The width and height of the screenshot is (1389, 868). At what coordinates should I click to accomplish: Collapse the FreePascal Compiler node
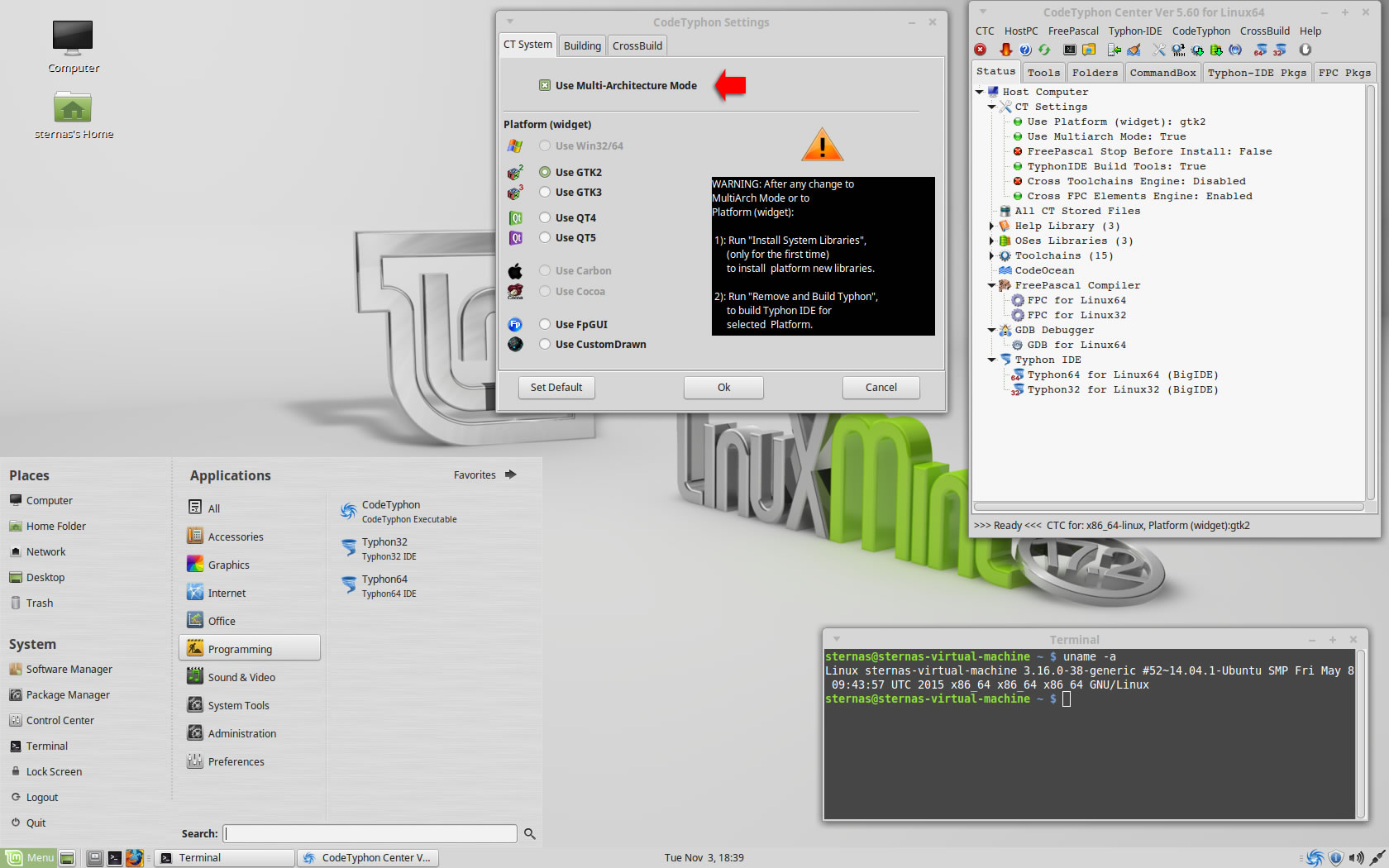click(x=992, y=285)
